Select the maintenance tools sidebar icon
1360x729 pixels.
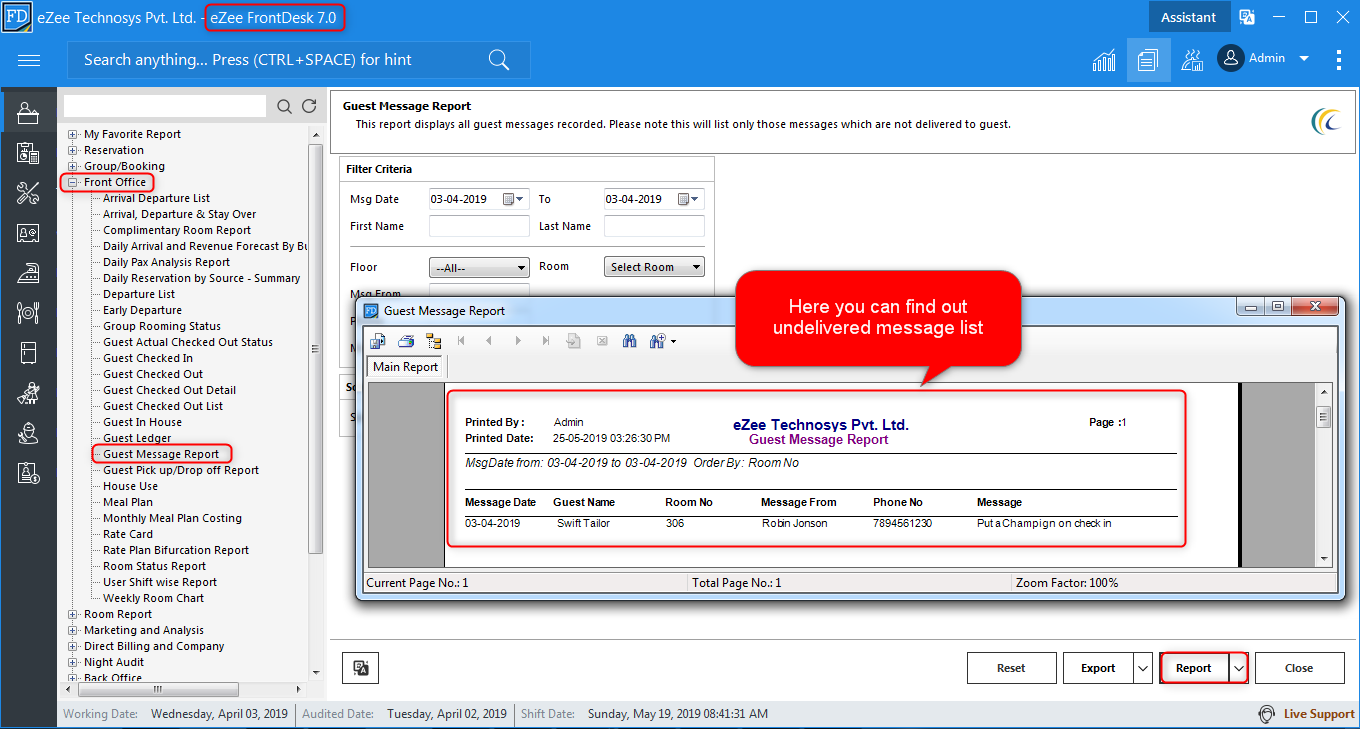pos(28,193)
